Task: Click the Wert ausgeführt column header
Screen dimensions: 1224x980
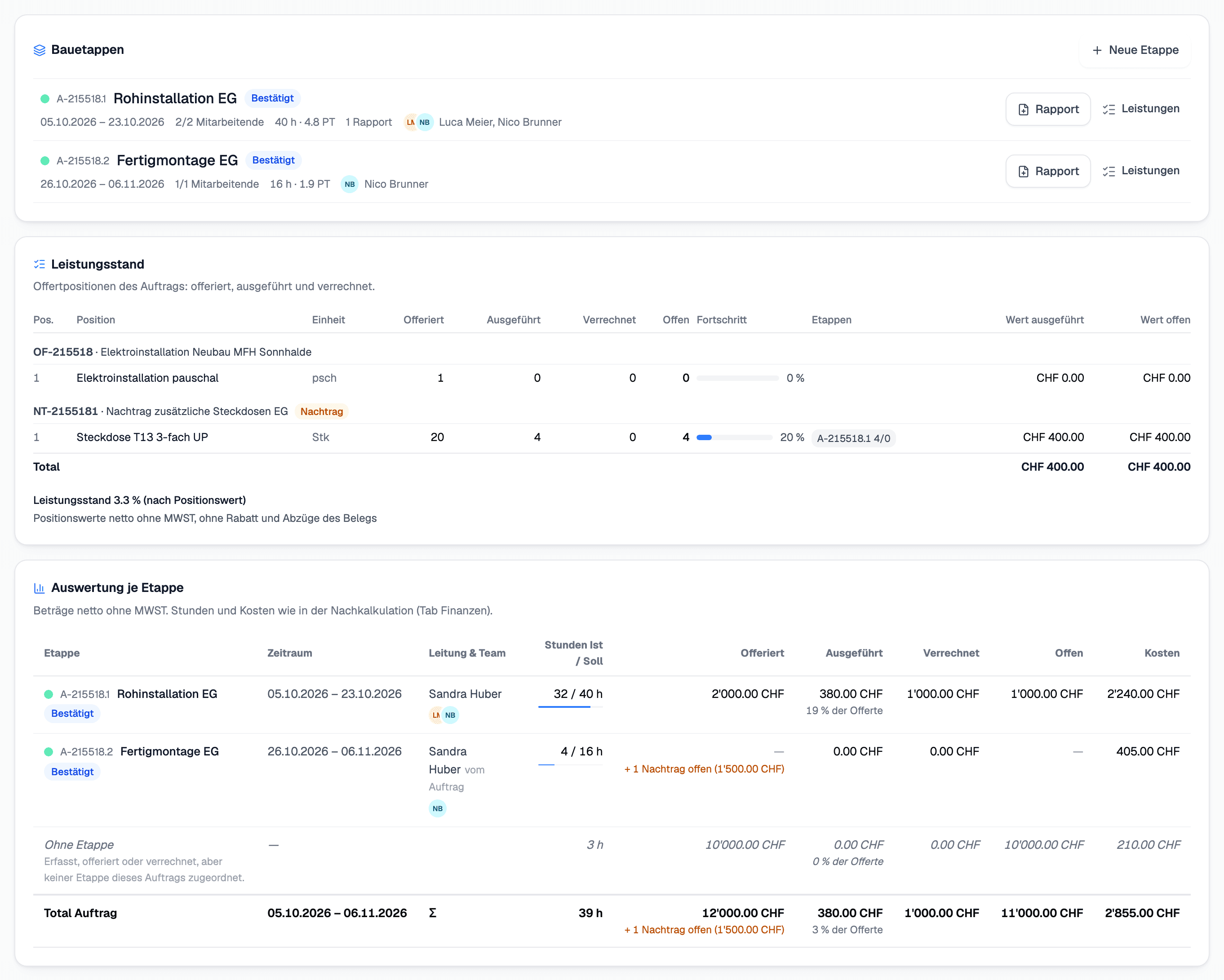Action: 1044,320
